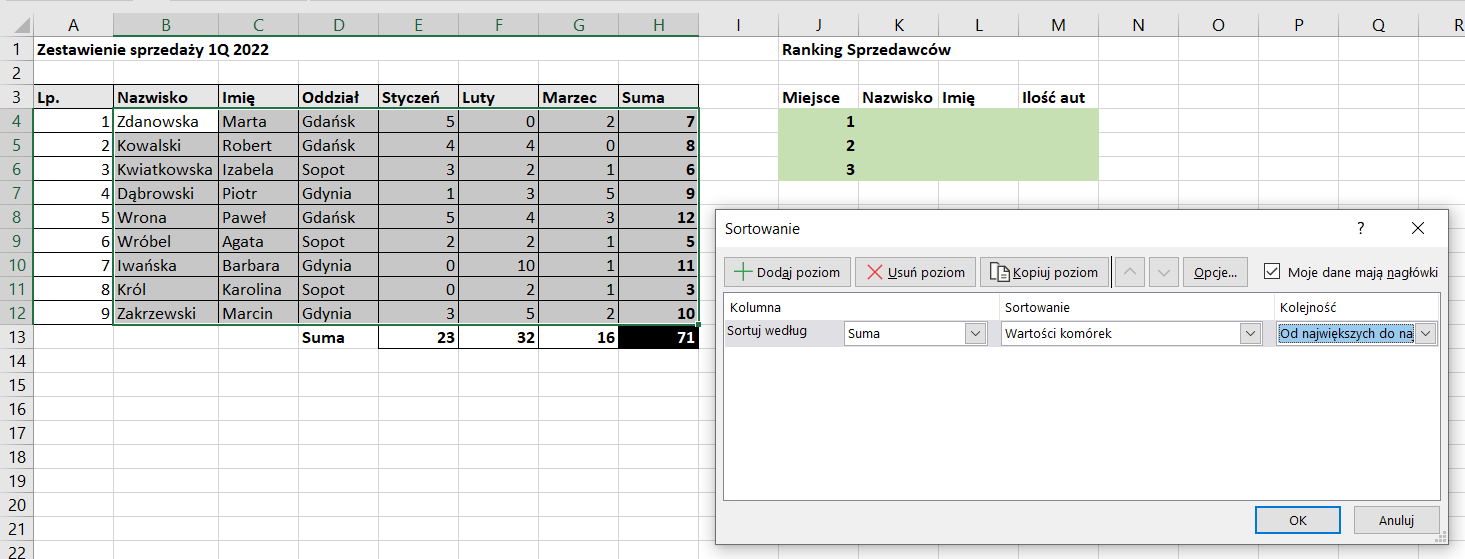
Task: Click the Styczeń total cell 23
Action: coord(418,337)
